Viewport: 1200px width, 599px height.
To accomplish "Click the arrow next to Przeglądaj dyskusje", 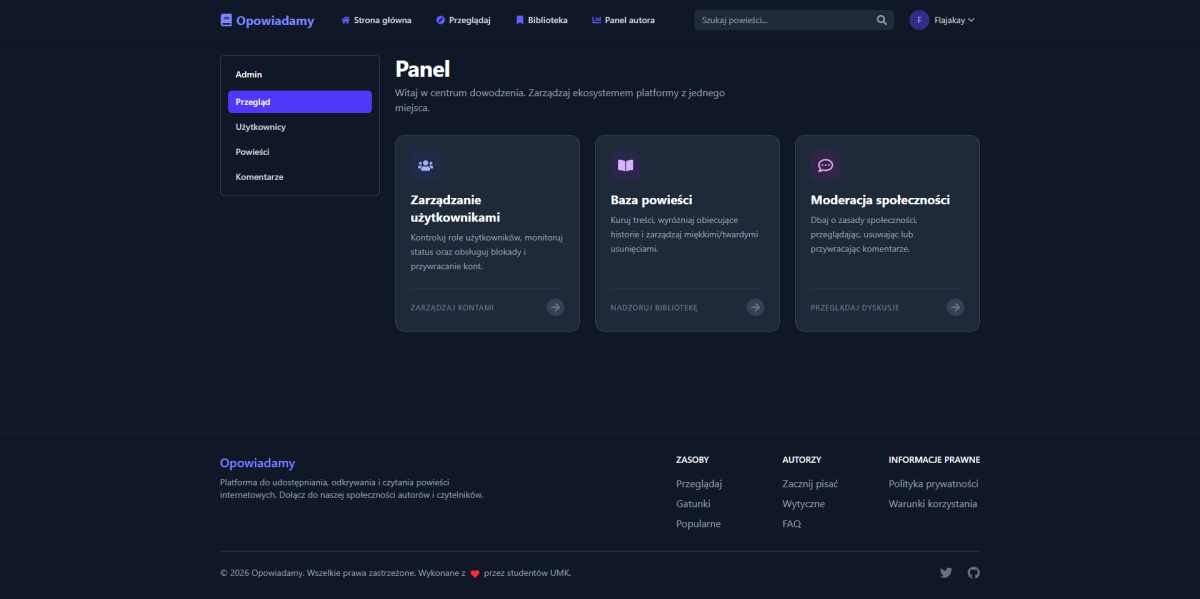I will coord(955,307).
